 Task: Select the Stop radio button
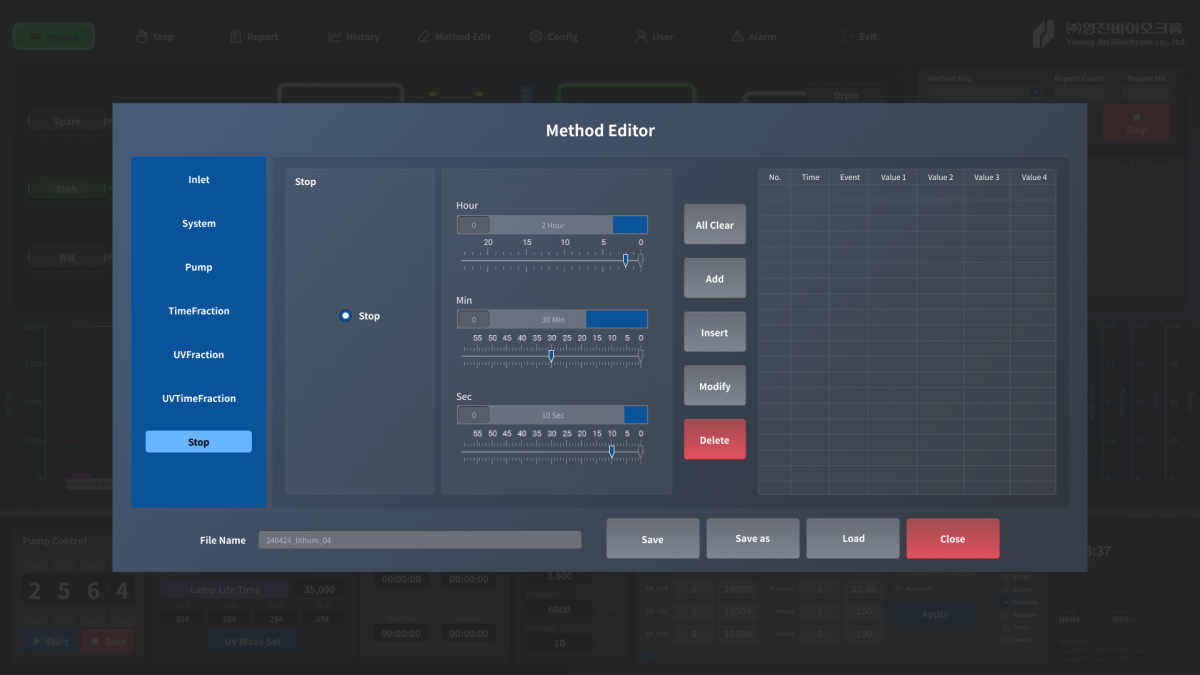[x=346, y=316]
